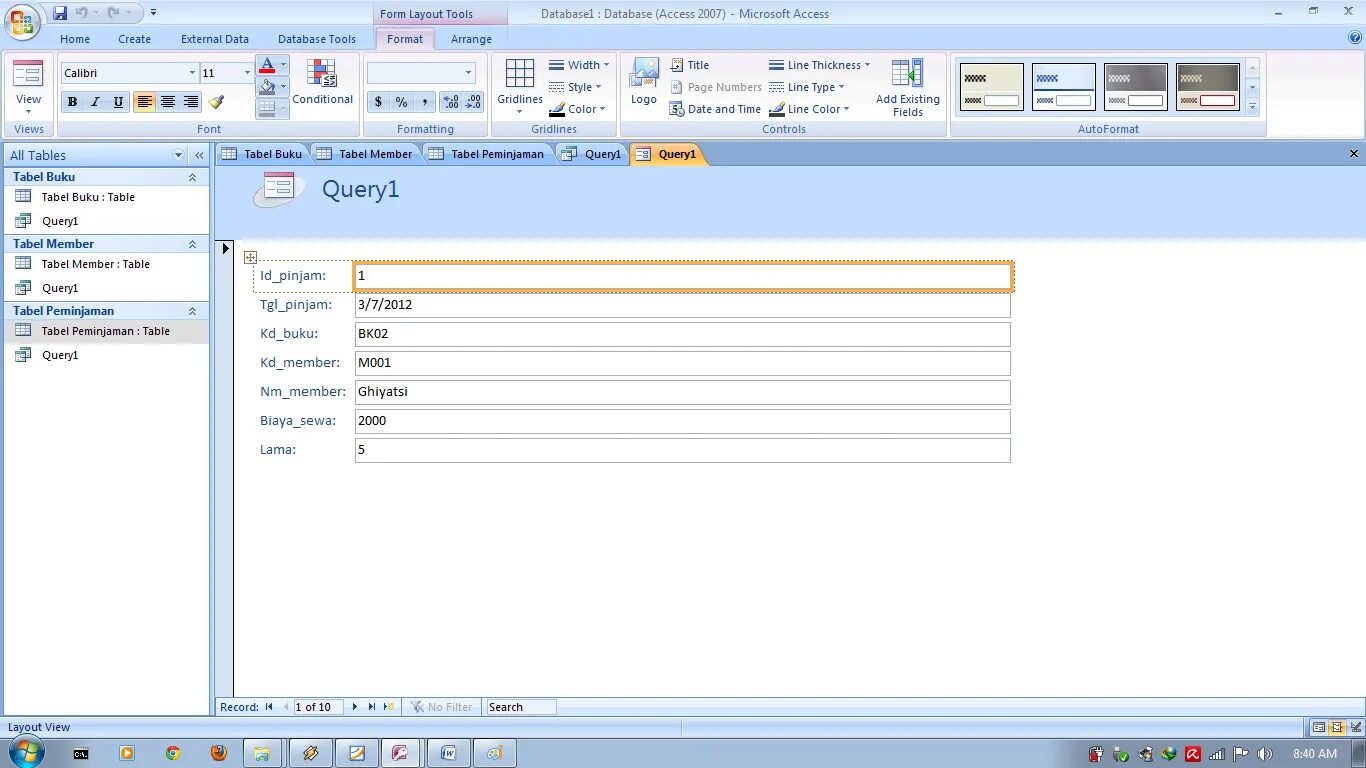Apply bold formatting
Viewport: 1366px width, 768px height.
pyautogui.click(x=72, y=102)
